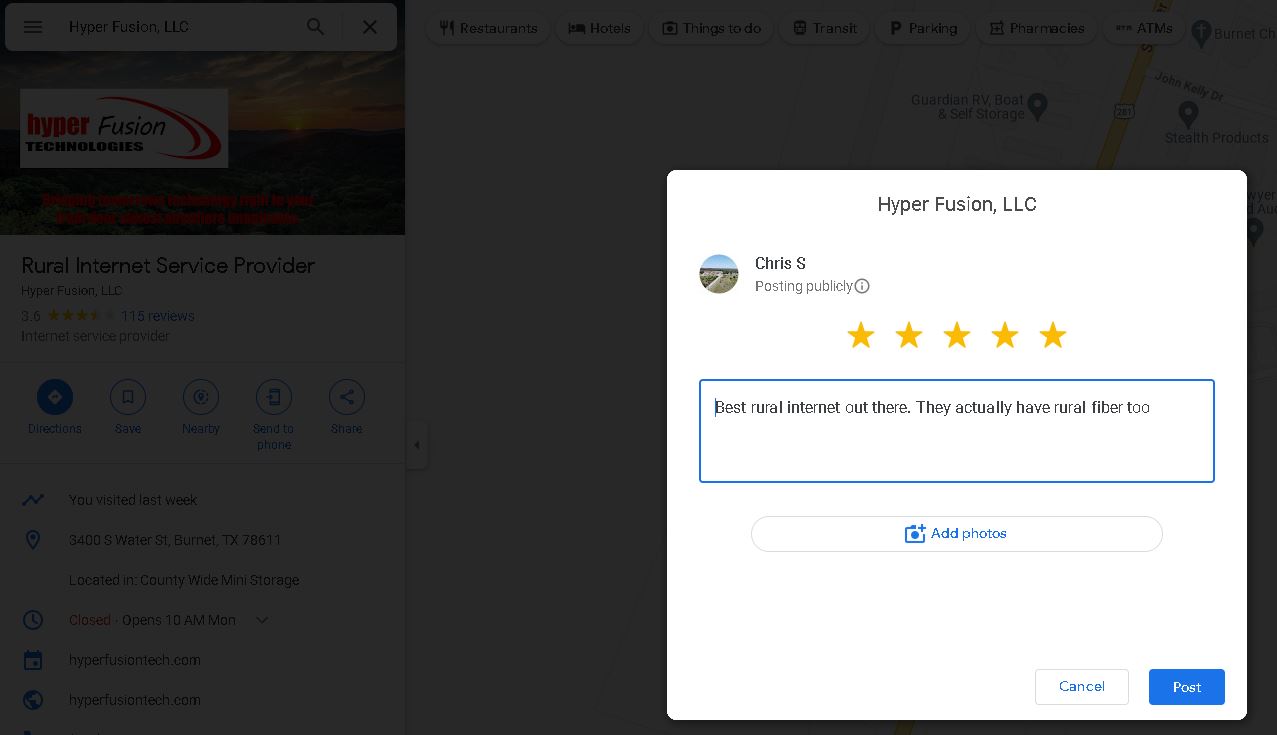Click the timeline icon beside You visited last week
The height and width of the screenshot is (735, 1277).
(x=33, y=500)
